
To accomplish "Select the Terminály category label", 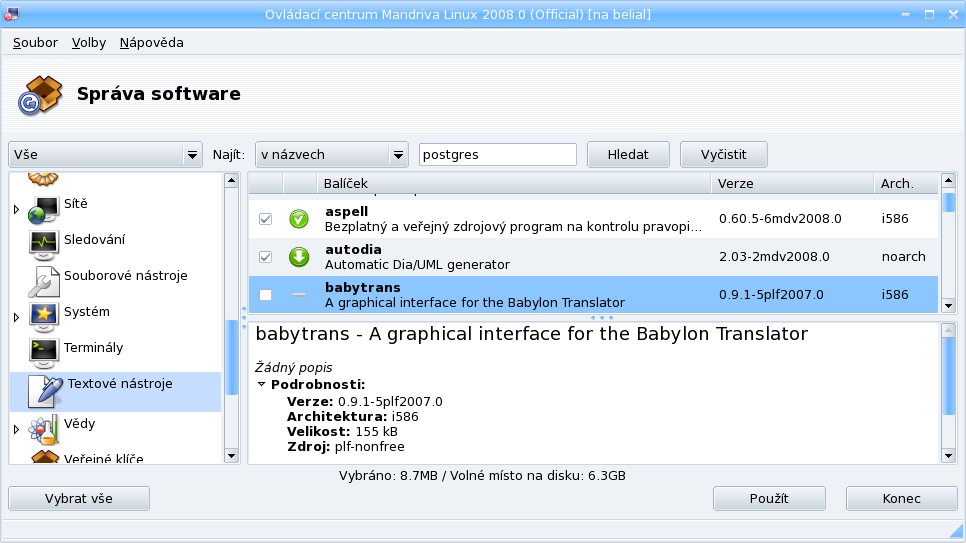I will tap(94, 348).
